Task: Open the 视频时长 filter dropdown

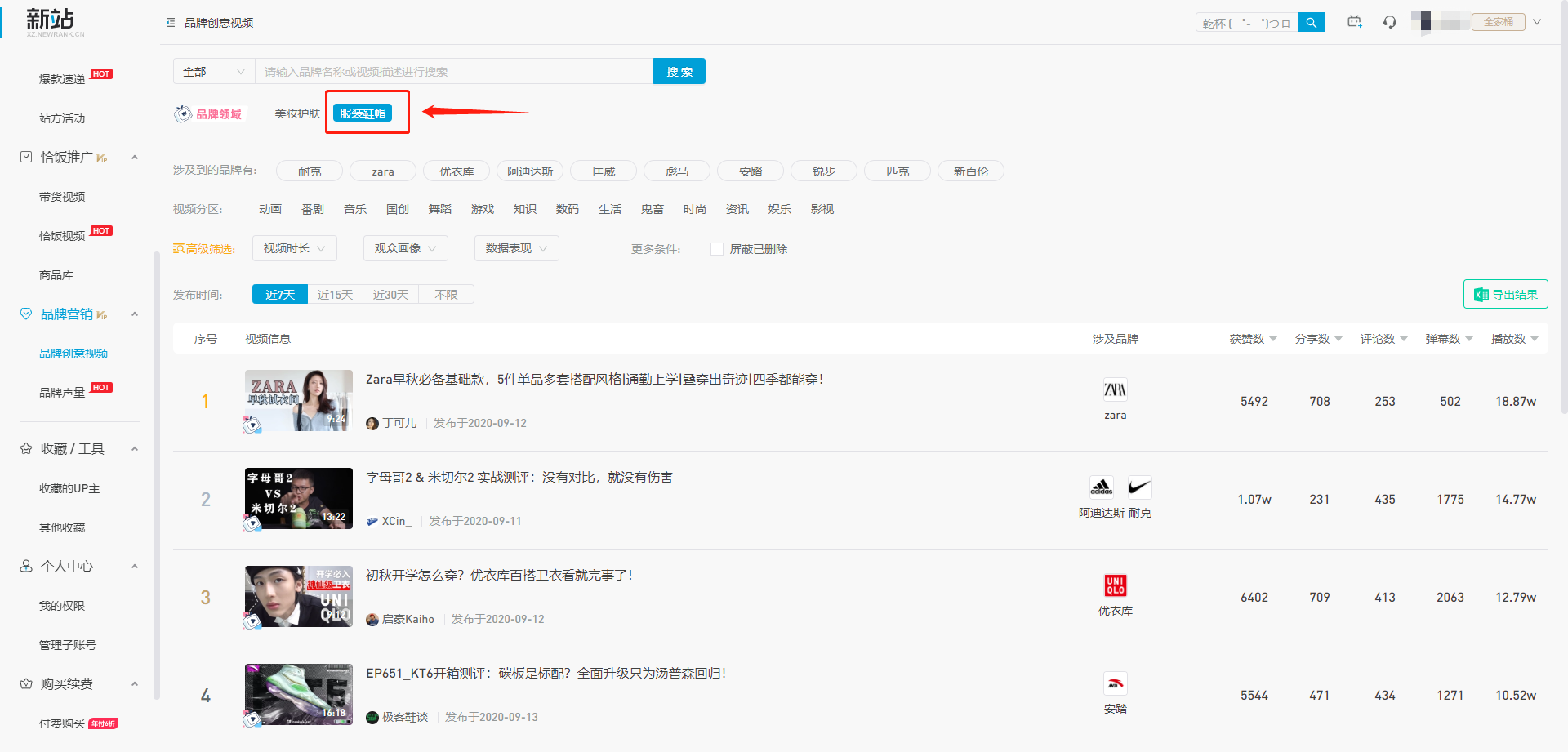Action: click(x=295, y=248)
